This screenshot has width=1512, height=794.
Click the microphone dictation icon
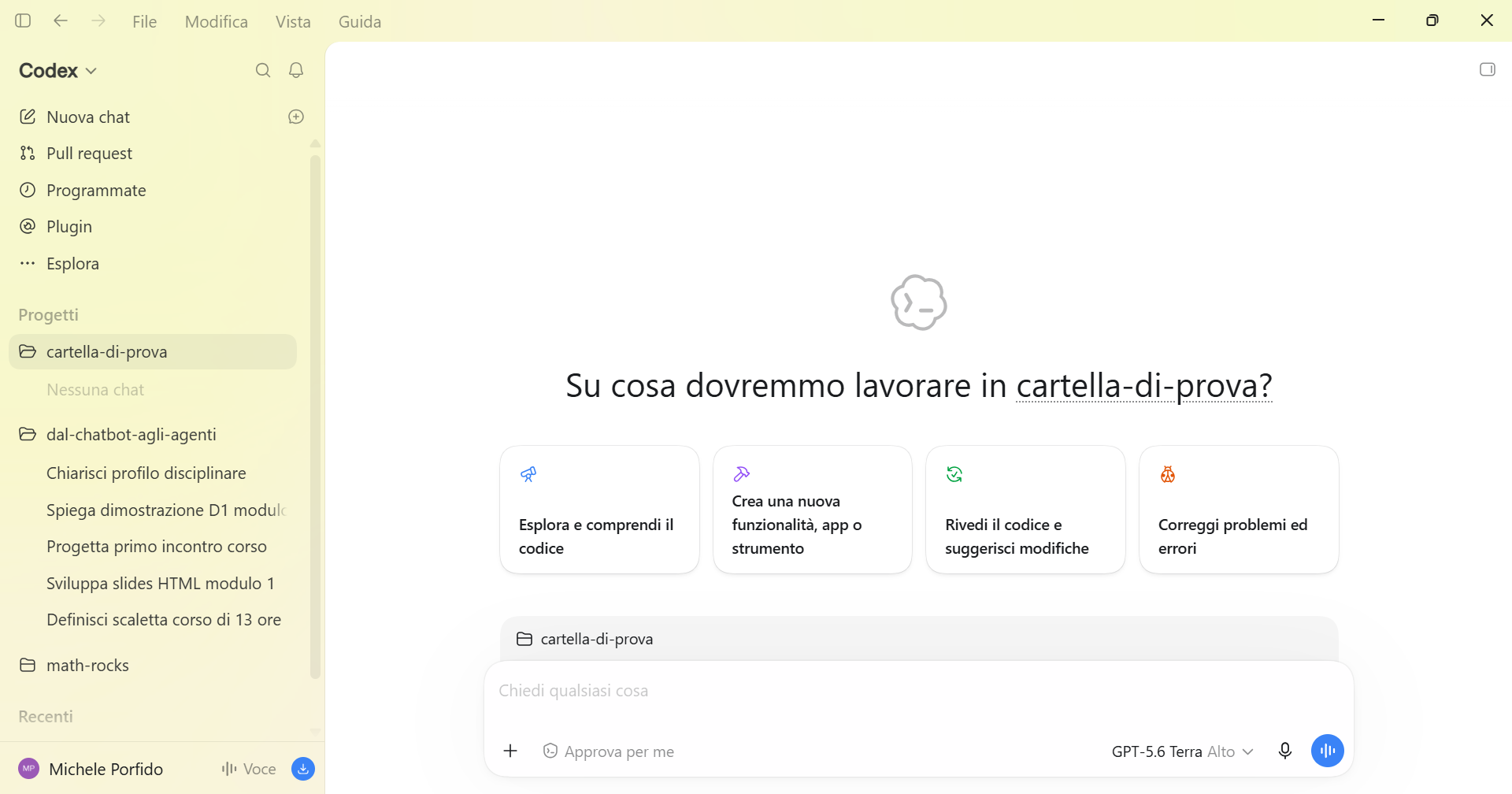[x=1284, y=751]
